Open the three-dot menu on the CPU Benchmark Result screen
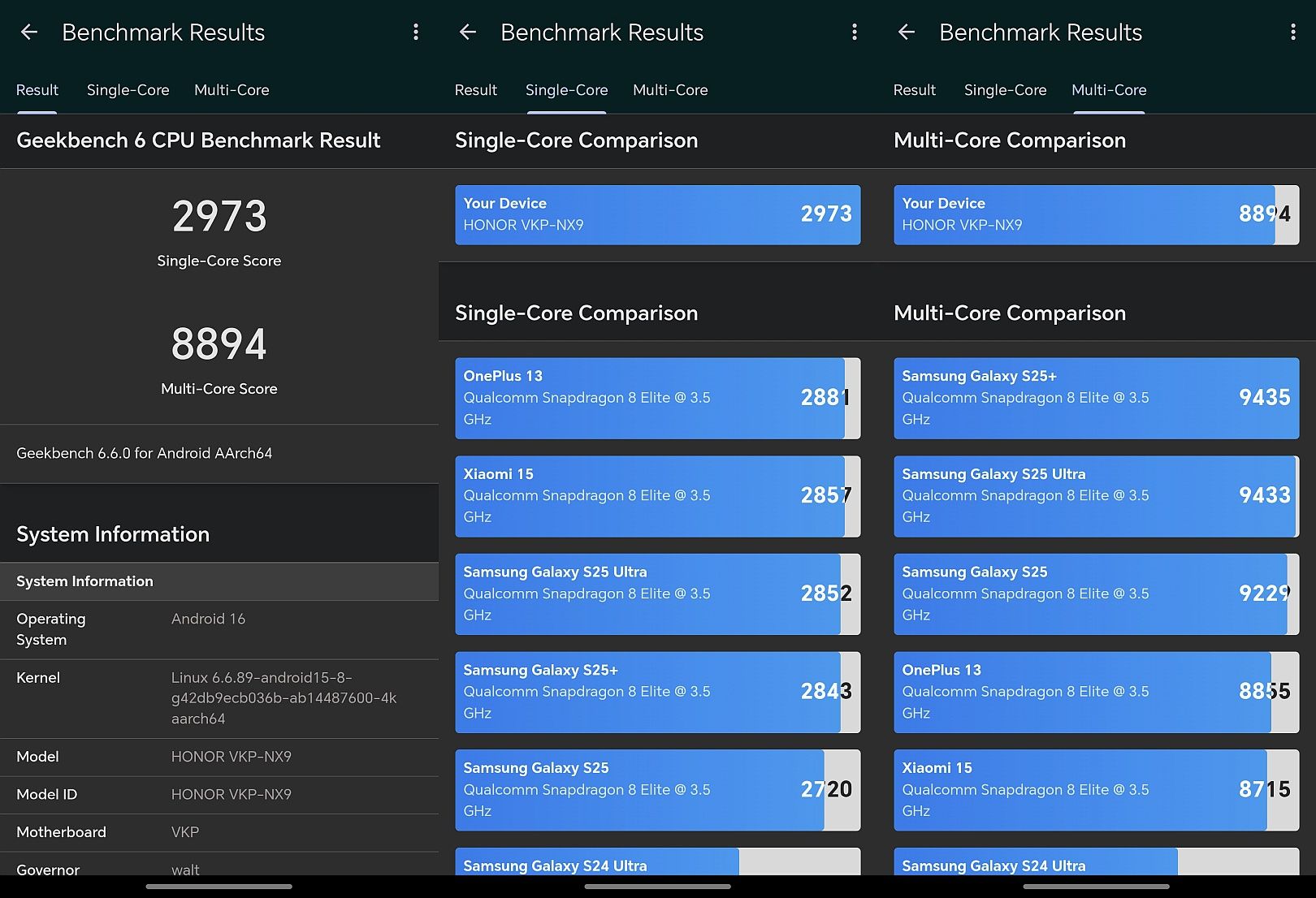 [416, 32]
